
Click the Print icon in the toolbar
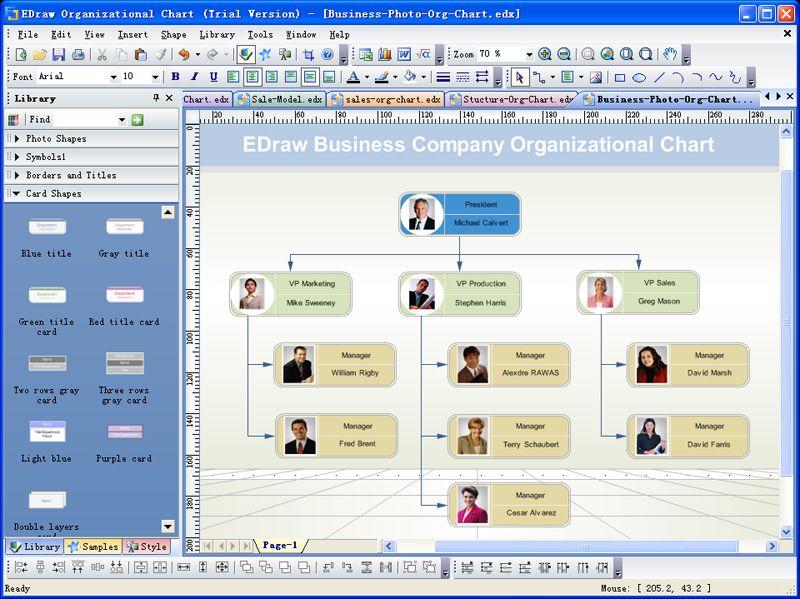tap(78, 54)
